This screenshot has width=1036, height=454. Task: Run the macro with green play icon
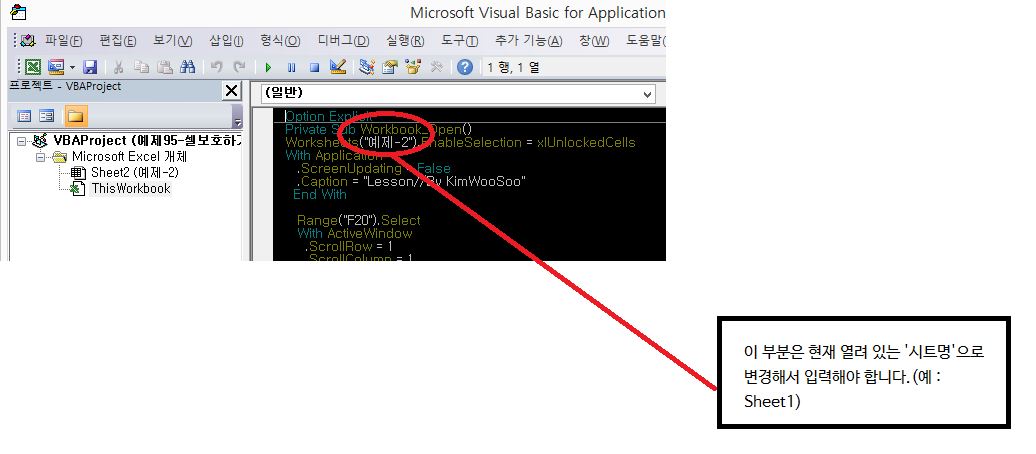268,67
